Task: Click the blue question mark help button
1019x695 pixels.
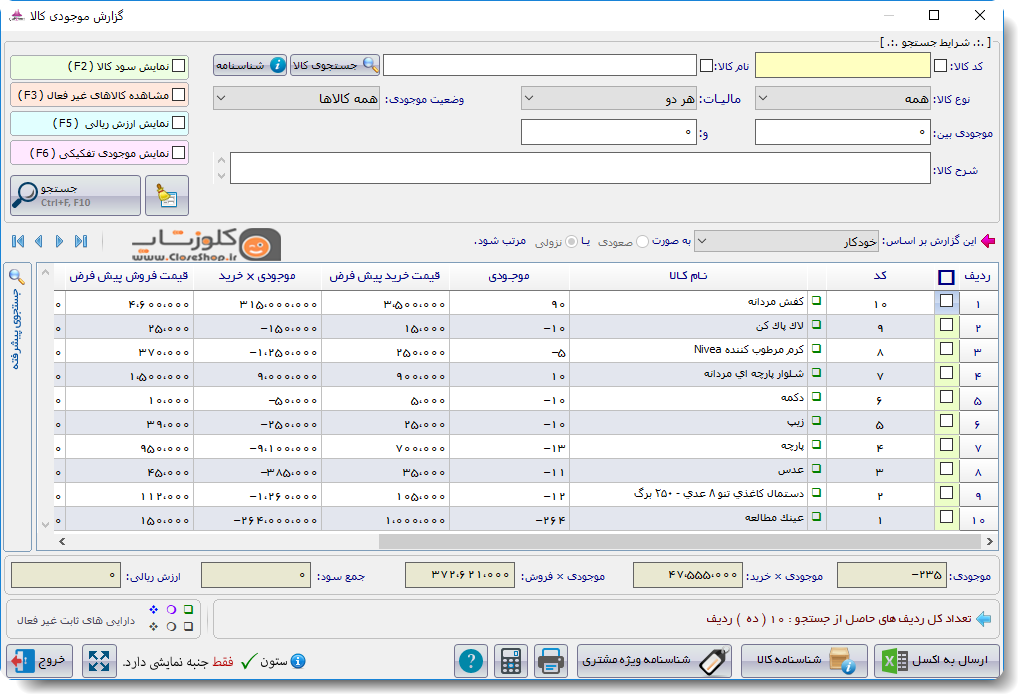Action: point(471,661)
